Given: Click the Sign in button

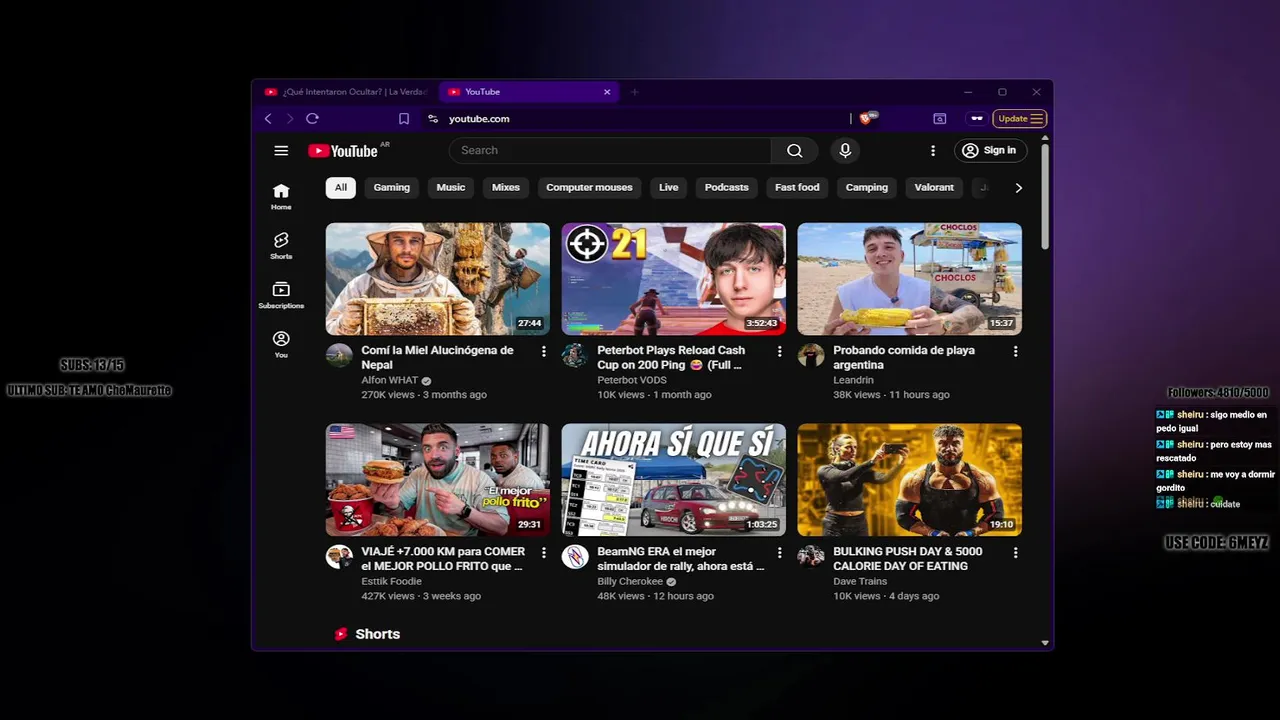Looking at the screenshot, I should 990,151.
